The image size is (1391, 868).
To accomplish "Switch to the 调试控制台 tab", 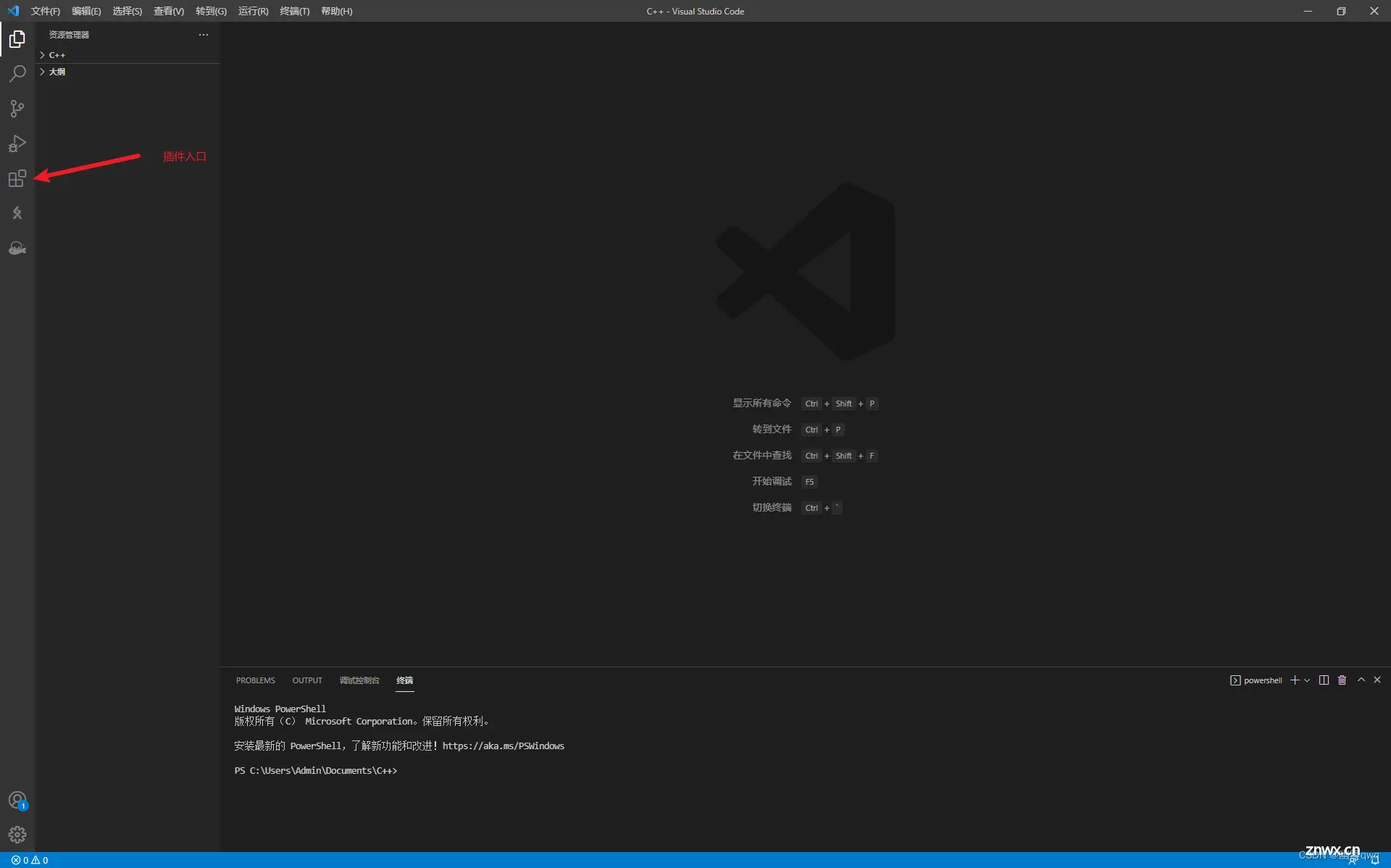I will 359,680.
